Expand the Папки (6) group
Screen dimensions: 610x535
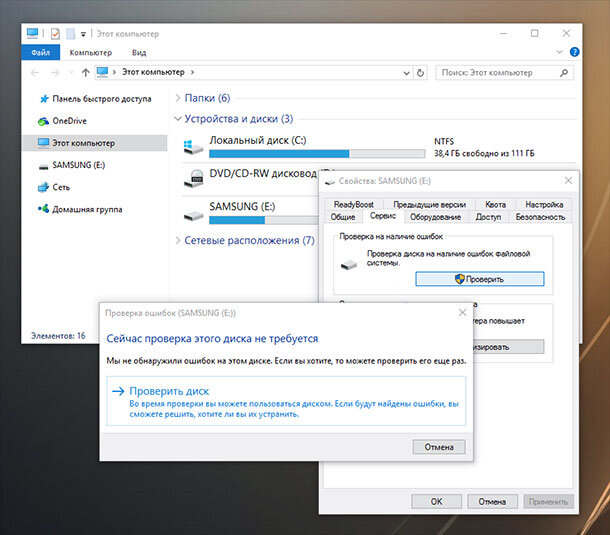point(178,98)
